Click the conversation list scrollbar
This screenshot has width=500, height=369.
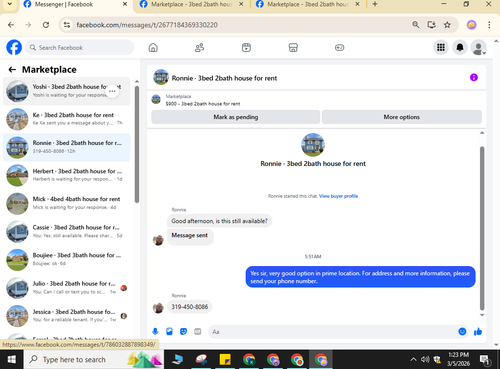click(x=137, y=144)
